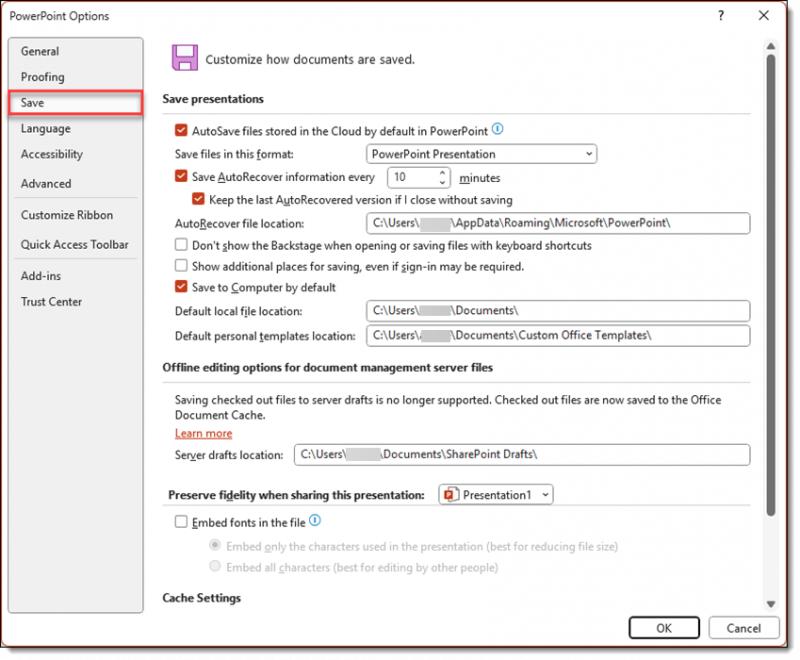Open the Advanced options category
This screenshot has width=800, height=660.
[46, 184]
